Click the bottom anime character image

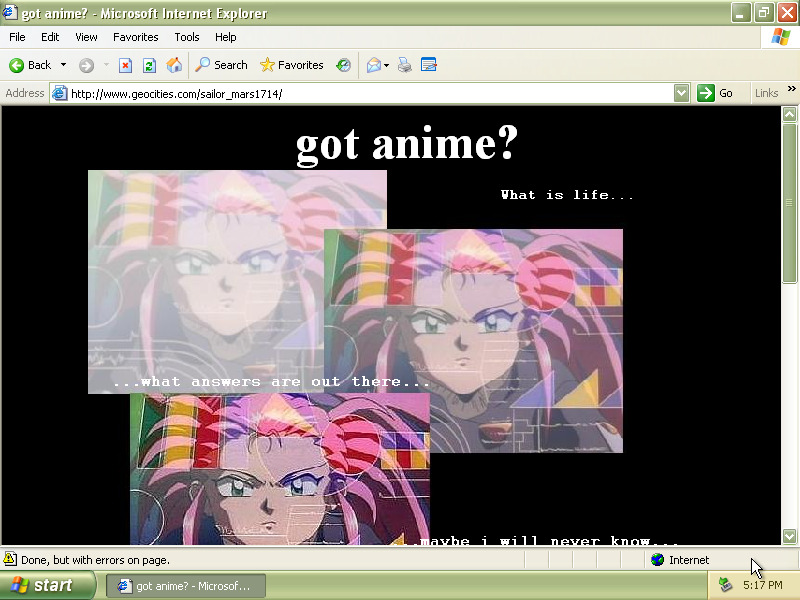coord(280,469)
